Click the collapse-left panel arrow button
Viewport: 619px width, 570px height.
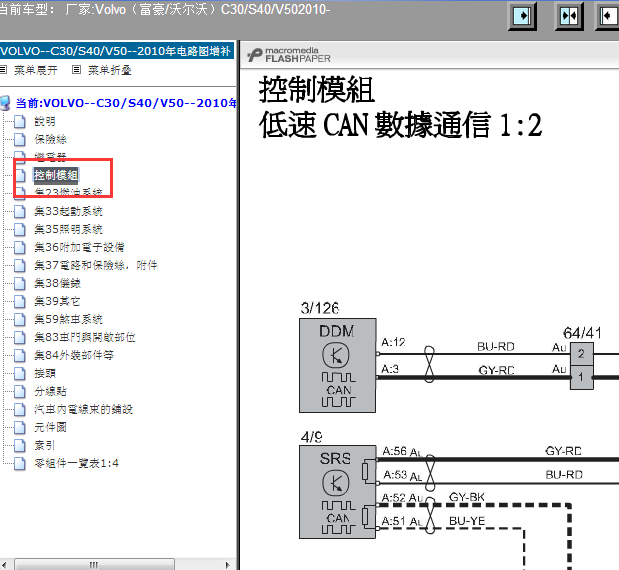point(607,16)
